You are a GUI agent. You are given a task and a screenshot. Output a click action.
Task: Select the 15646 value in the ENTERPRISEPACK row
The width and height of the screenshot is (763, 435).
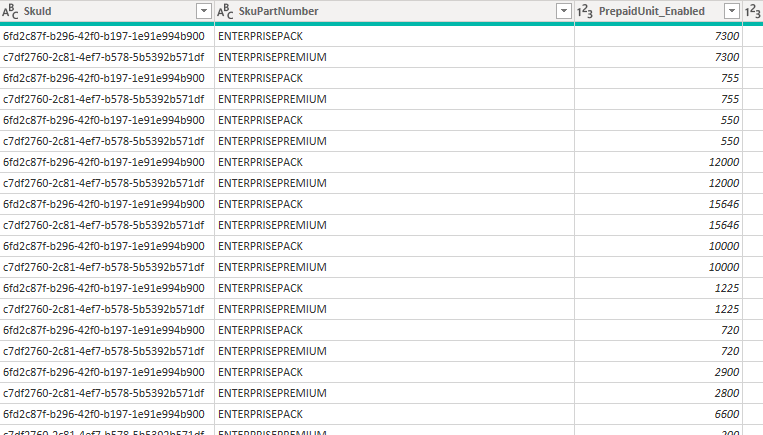(724, 204)
